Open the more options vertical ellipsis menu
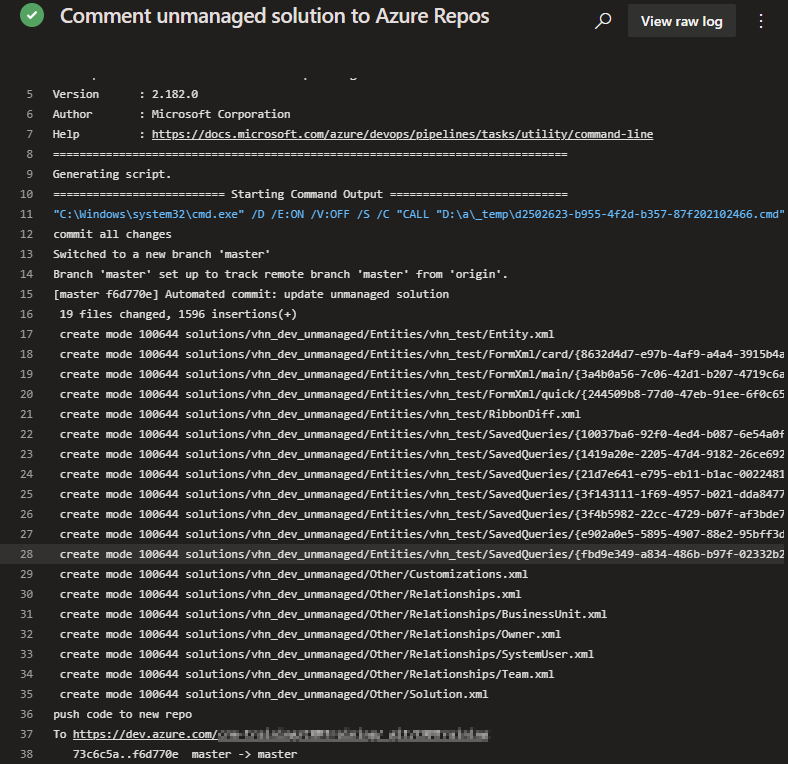The height and width of the screenshot is (764, 788). pos(761,21)
